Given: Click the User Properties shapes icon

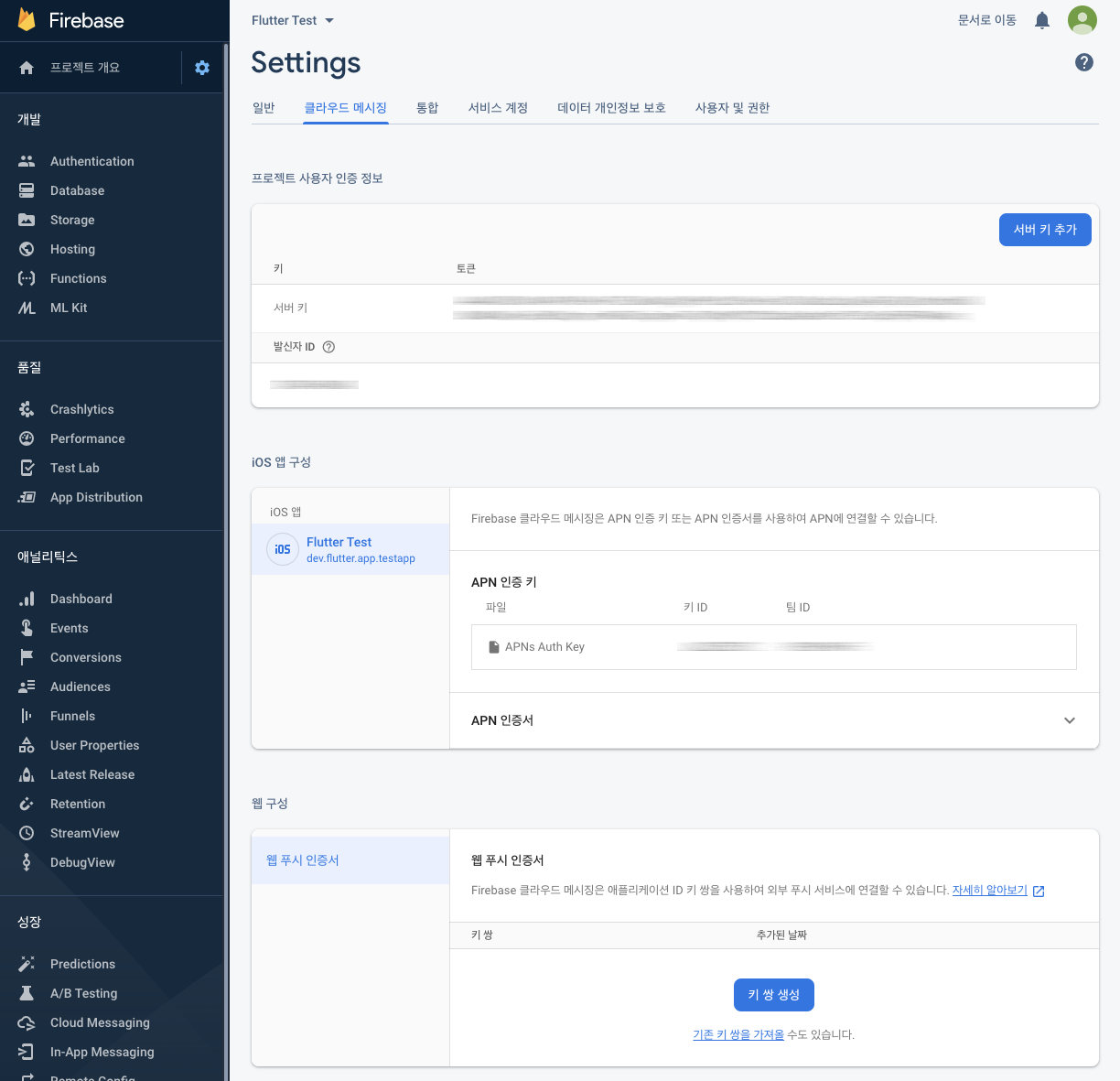Looking at the screenshot, I should point(27,745).
